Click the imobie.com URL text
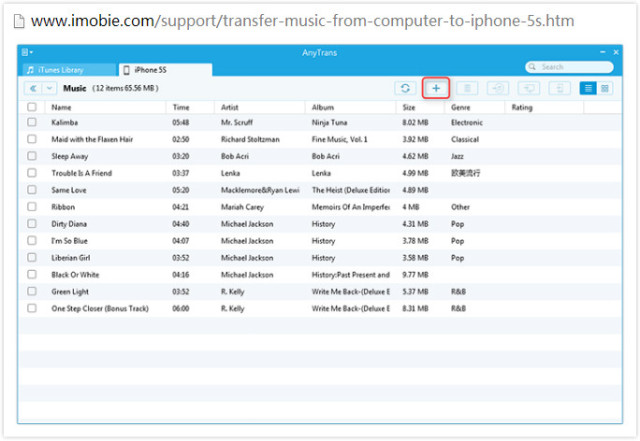 tap(302, 21)
